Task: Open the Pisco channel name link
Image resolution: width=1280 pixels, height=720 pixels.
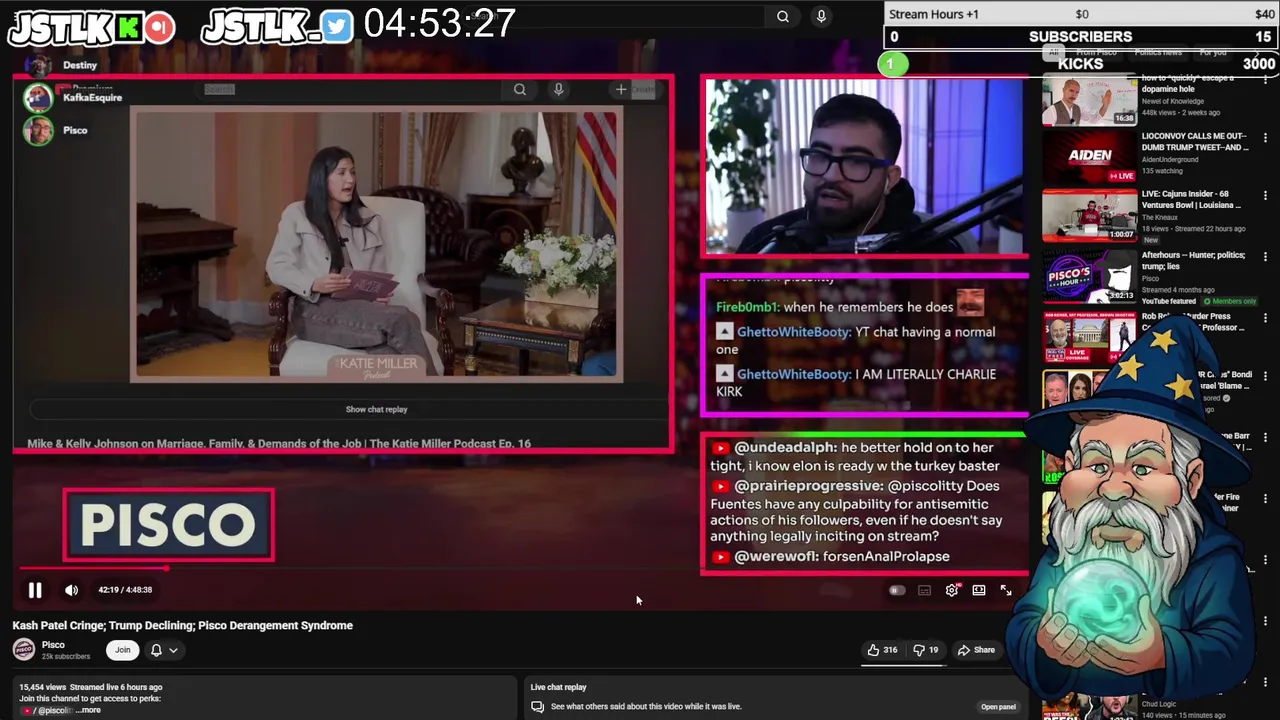Action: pos(53,645)
